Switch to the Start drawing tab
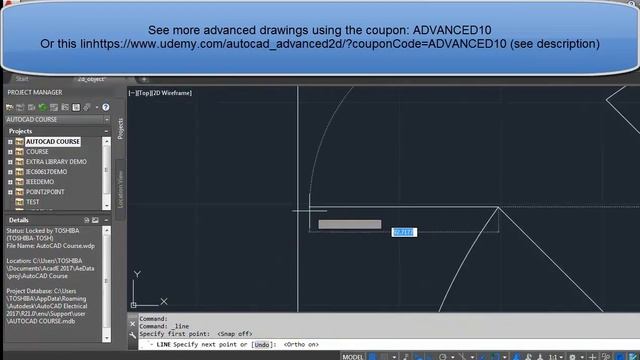The width and height of the screenshot is (640, 360). click(x=22, y=79)
